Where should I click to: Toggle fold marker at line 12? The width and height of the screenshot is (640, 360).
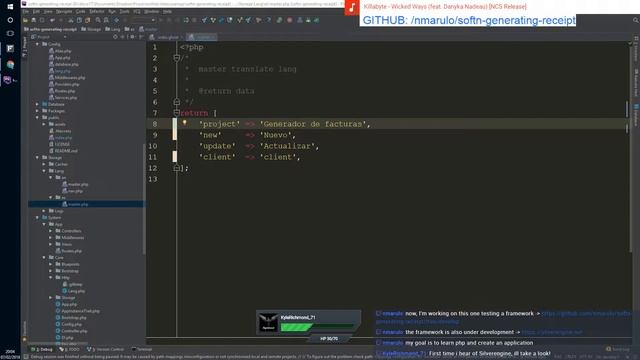[x=177, y=168]
